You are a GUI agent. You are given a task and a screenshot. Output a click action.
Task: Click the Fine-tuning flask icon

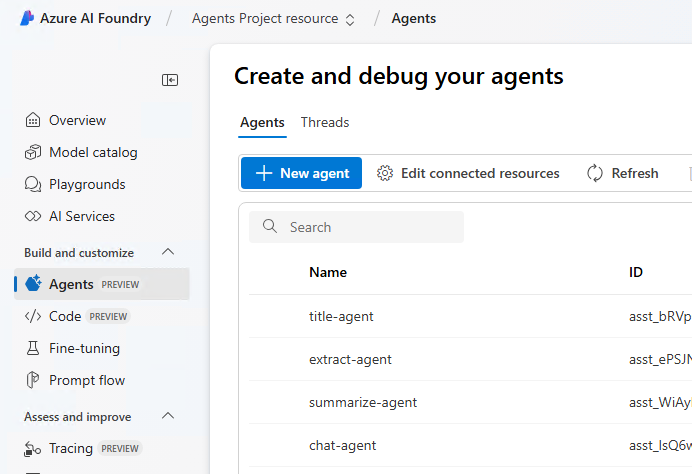pos(33,348)
